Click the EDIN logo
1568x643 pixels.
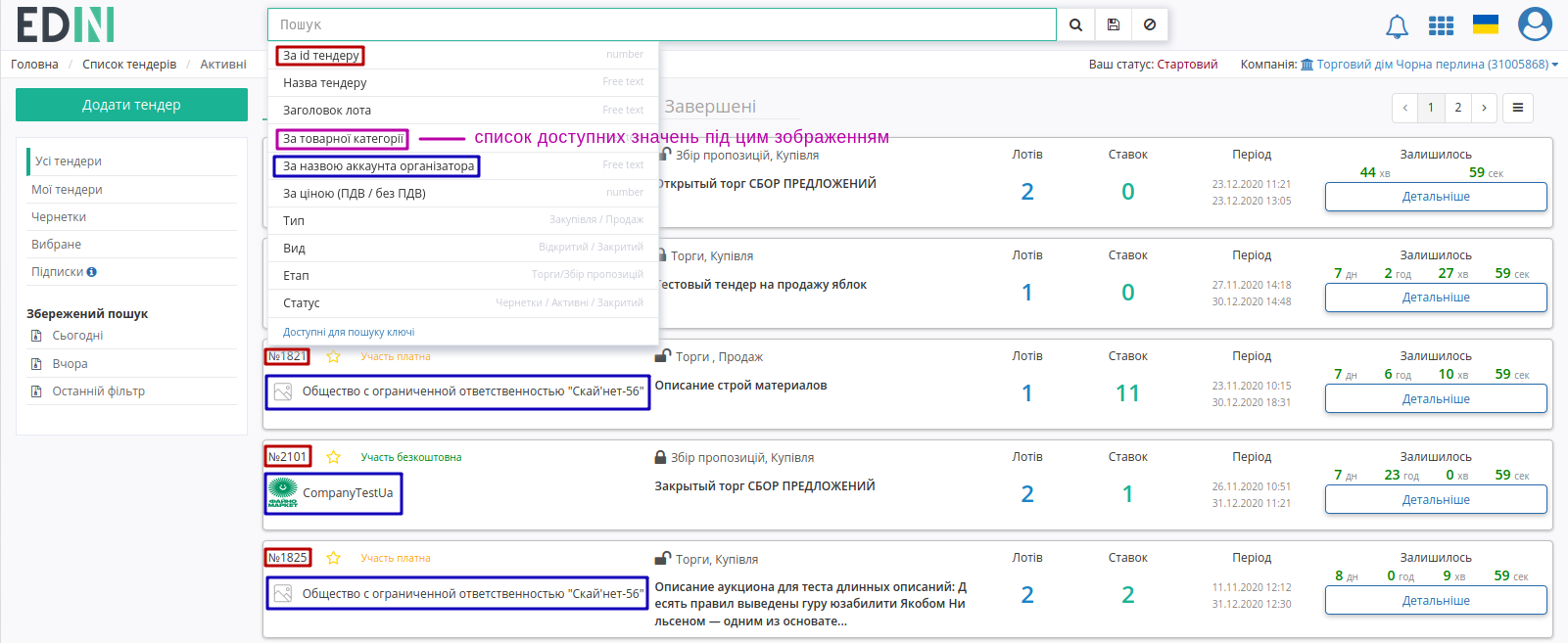(x=65, y=24)
